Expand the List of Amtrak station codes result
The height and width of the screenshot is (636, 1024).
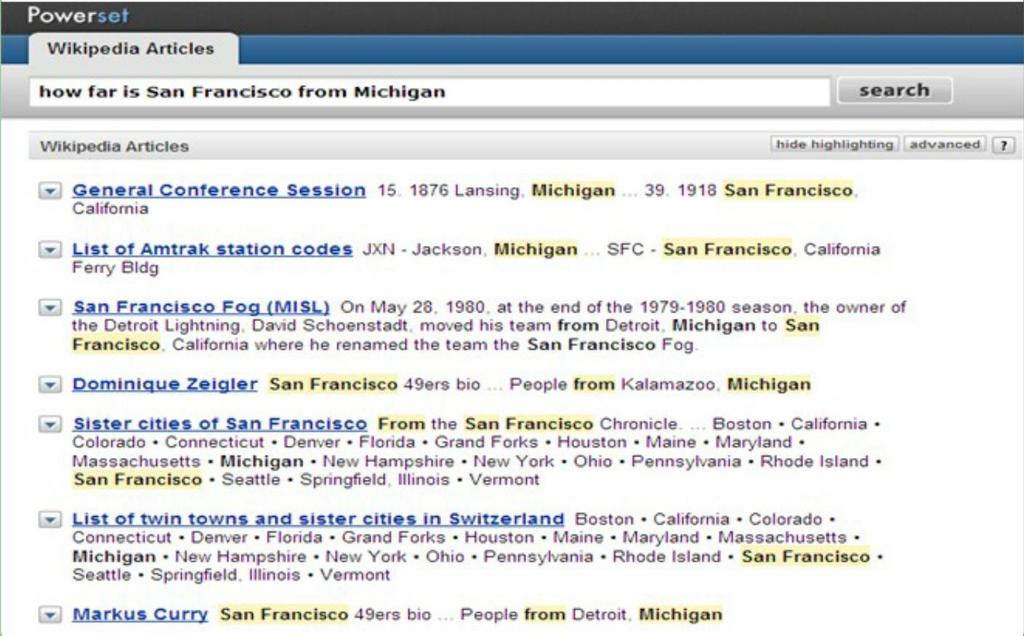pos(50,249)
